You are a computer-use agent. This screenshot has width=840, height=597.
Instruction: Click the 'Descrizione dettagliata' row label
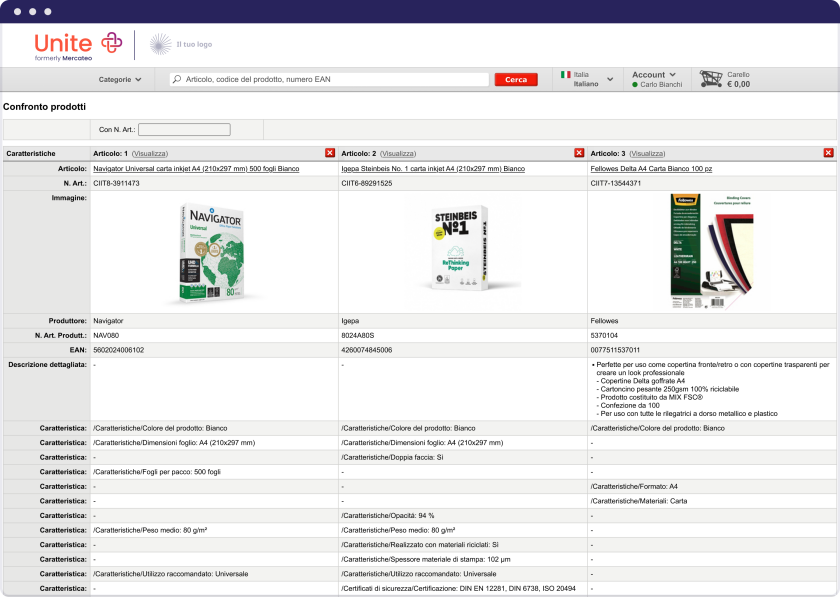(x=47, y=364)
